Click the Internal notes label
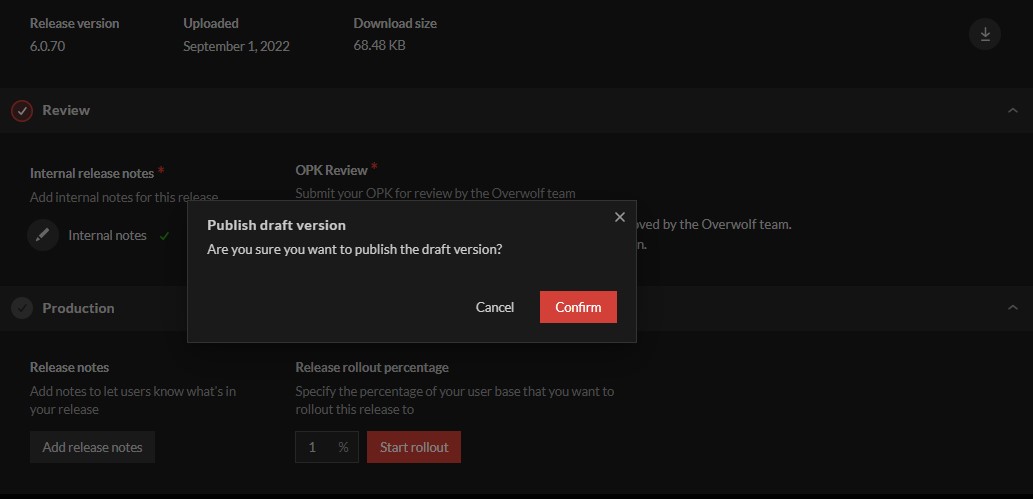This screenshot has width=1033, height=499. 107,235
